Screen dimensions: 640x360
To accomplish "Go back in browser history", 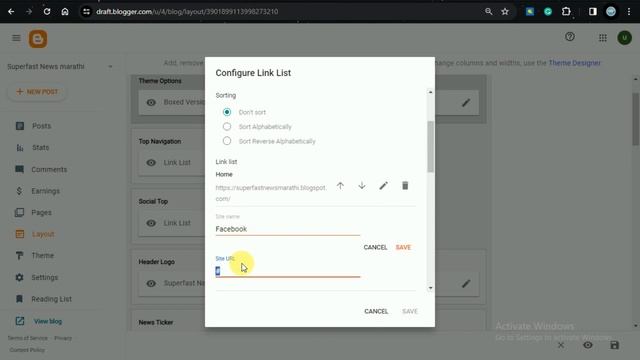I will coord(11,12).
